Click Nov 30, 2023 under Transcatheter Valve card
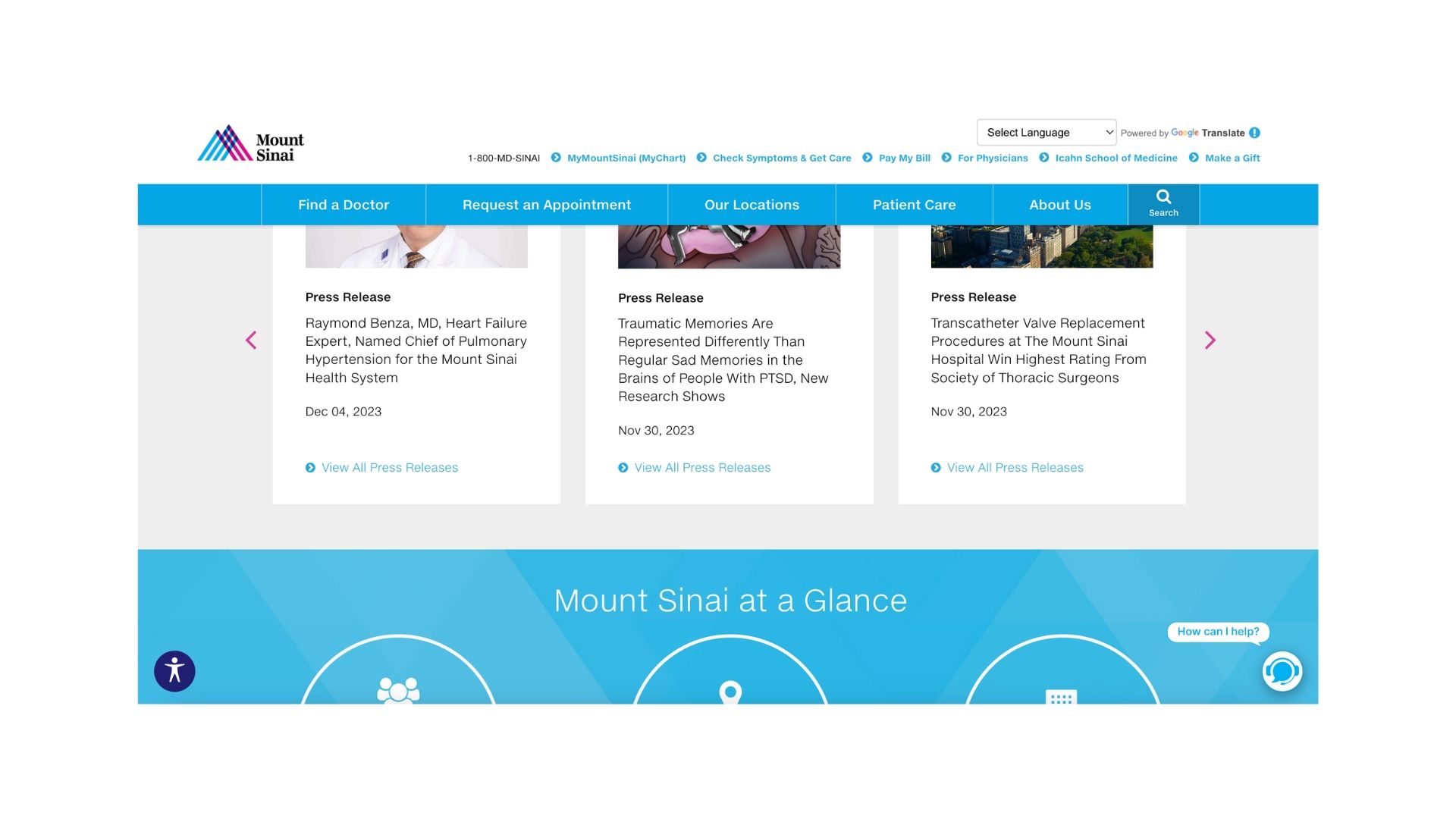The height and width of the screenshot is (819, 1456). tap(969, 412)
